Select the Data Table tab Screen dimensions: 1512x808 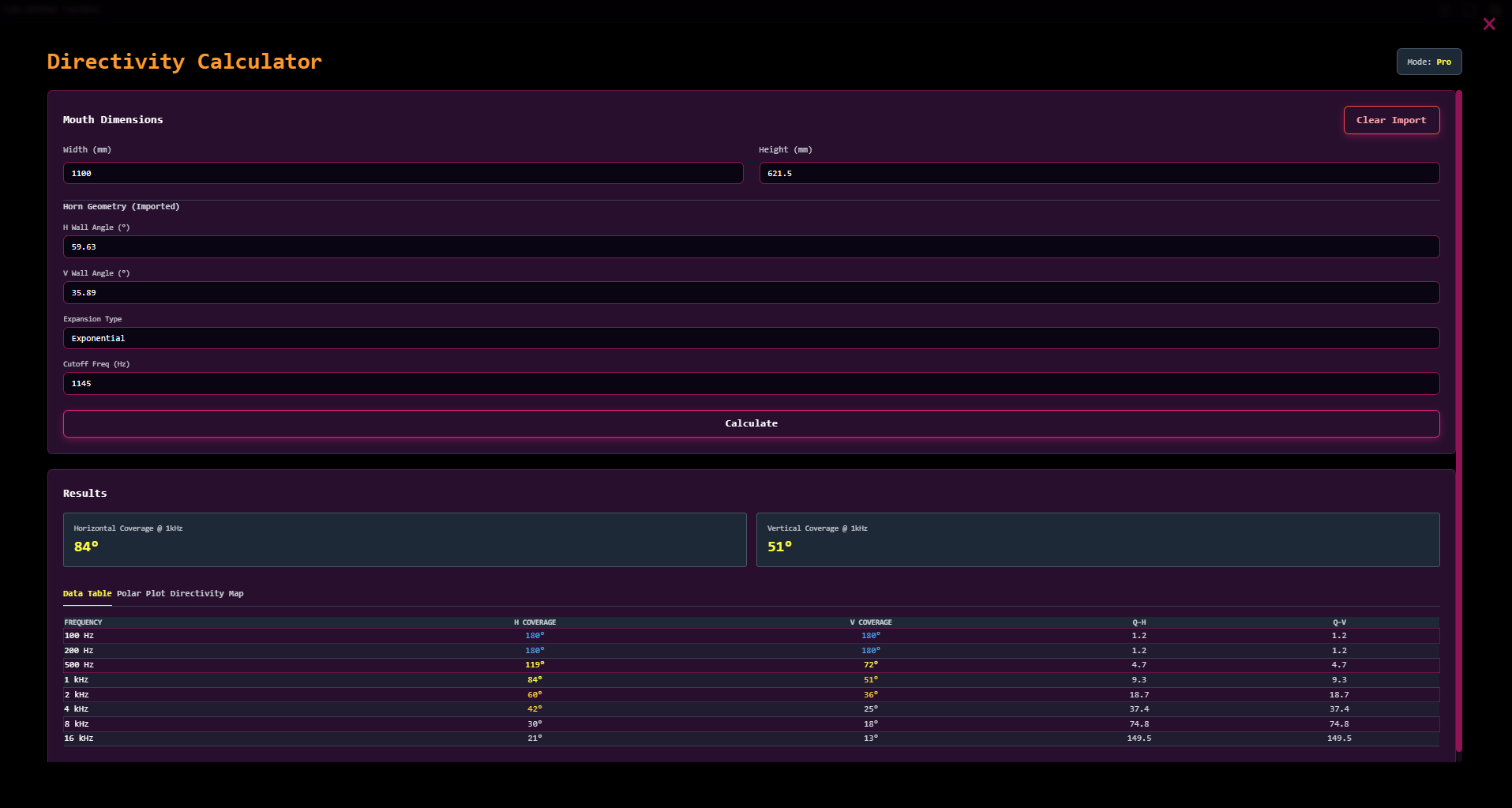coord(87,594)
